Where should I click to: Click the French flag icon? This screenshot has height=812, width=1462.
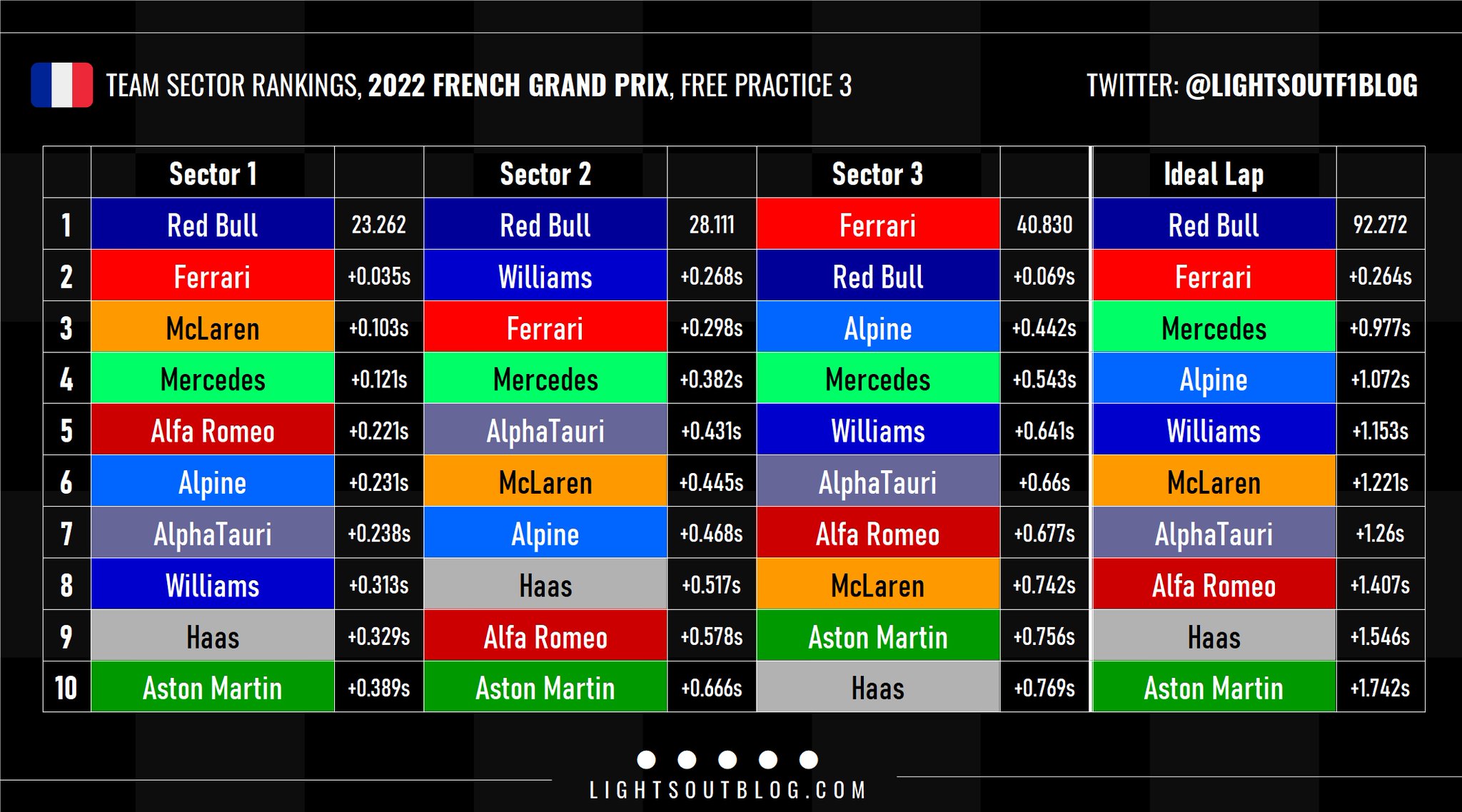(62, 85)
